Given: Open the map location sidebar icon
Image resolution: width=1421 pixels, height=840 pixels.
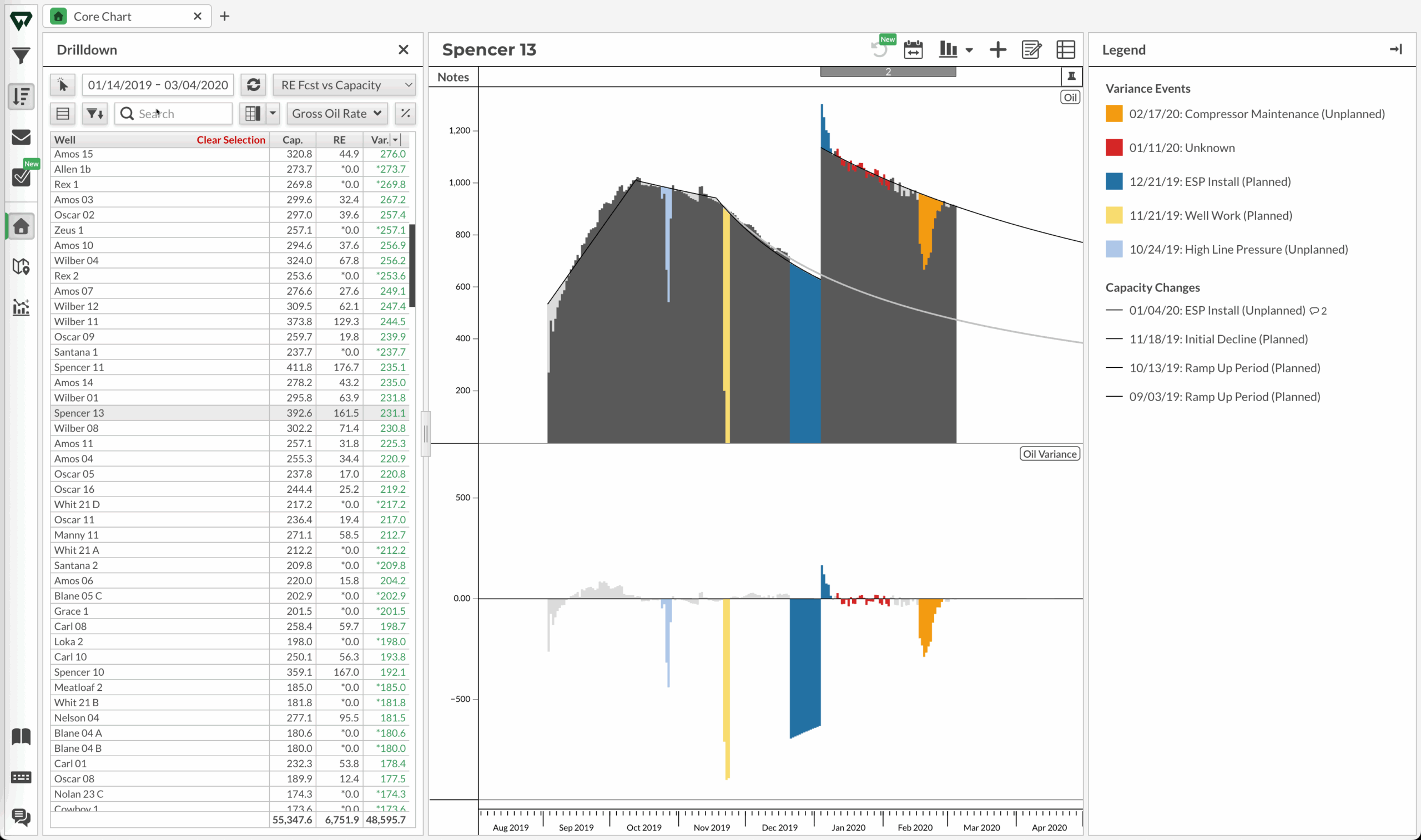Looking at the screenshot, I should tap(21, 267).
